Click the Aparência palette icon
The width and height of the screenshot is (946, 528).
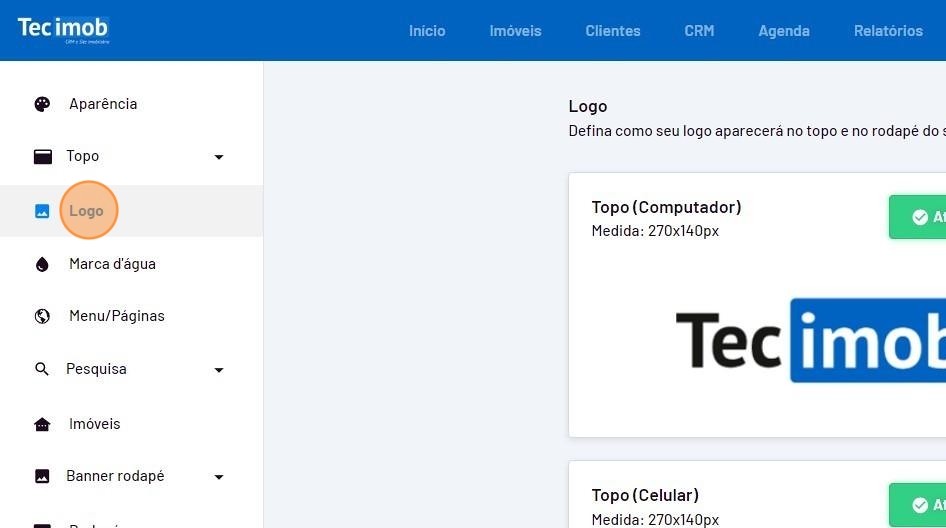(x=42, y=104)
